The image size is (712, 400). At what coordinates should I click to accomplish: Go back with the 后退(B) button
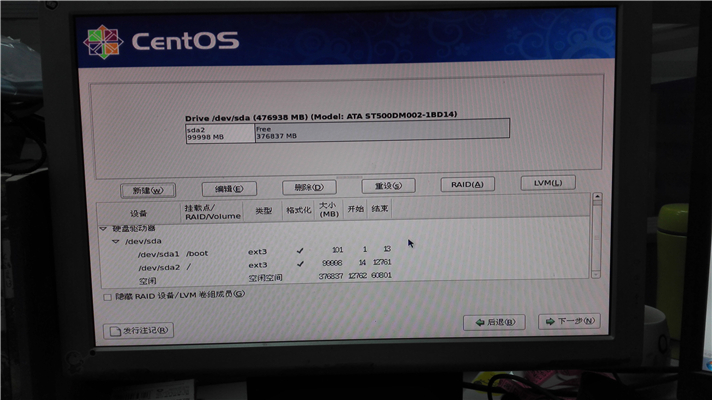(494, 322)
